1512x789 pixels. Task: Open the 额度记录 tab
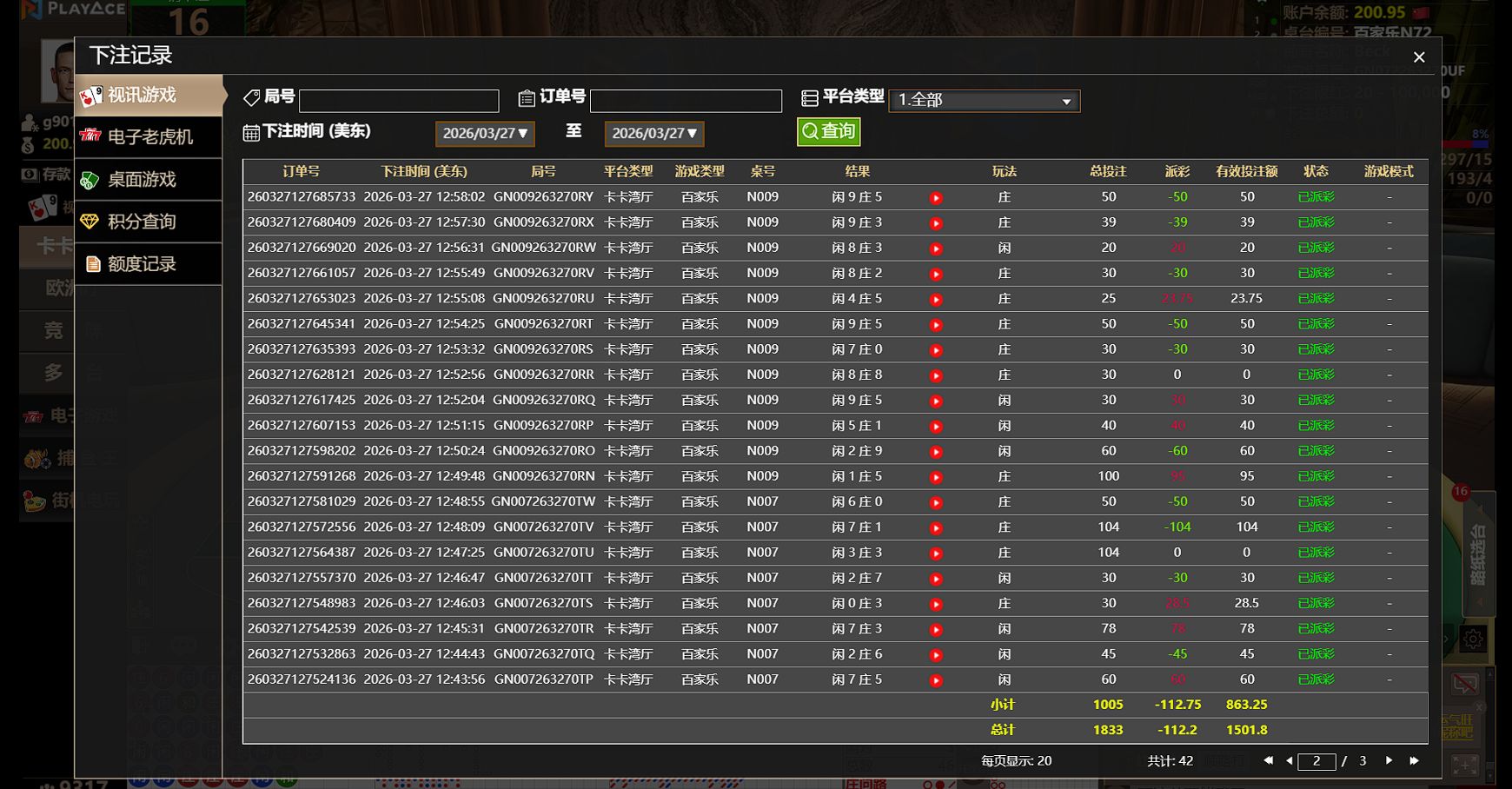(x=149, y=264)
